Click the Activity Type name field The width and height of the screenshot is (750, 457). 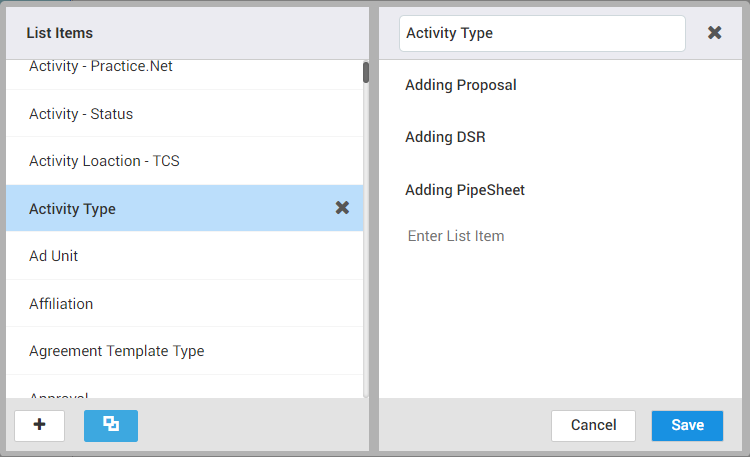pyautogui.click(x=541, y=33)
